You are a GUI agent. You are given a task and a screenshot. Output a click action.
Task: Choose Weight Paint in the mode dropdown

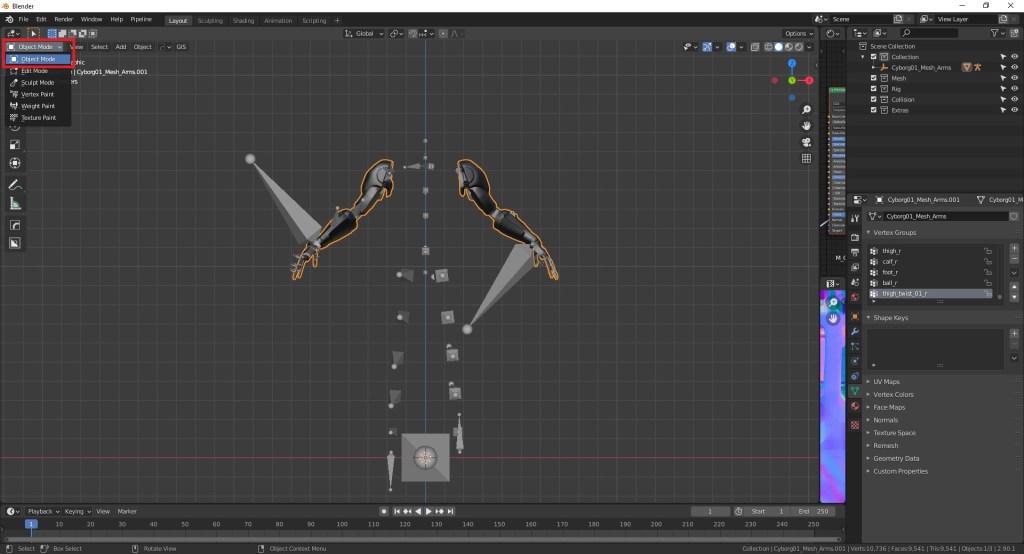pos(37,106)
